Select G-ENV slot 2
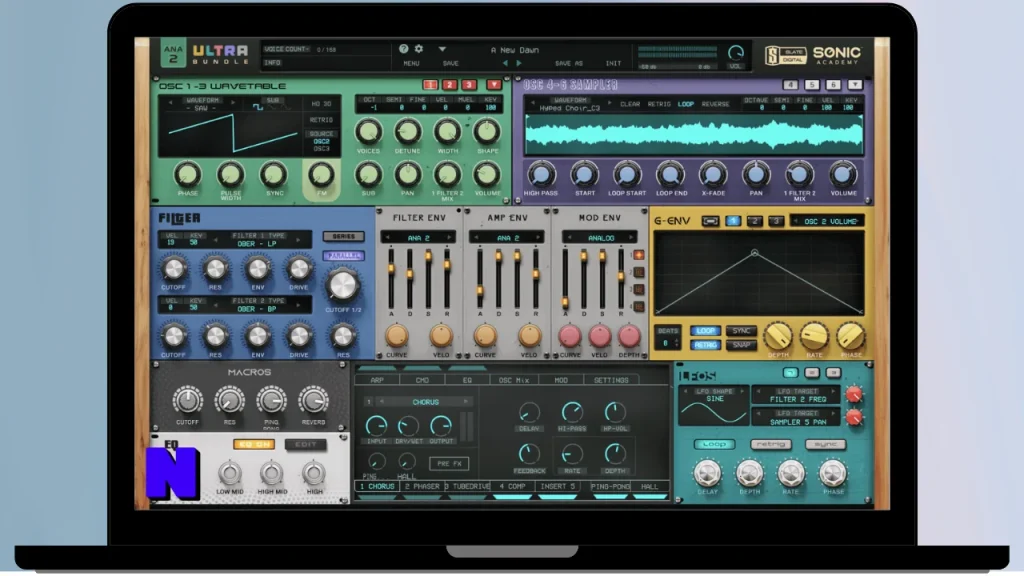Screen dimensions: 1024x576 [x=754, y=221]
